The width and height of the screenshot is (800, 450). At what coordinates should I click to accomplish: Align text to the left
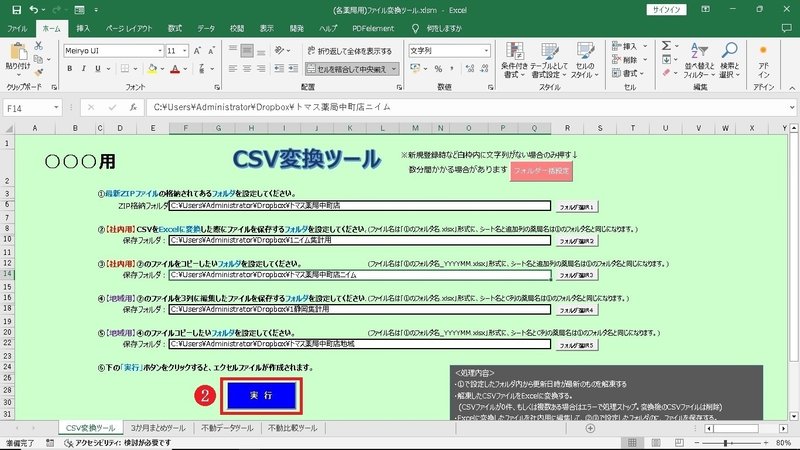[x=233, y=68]
